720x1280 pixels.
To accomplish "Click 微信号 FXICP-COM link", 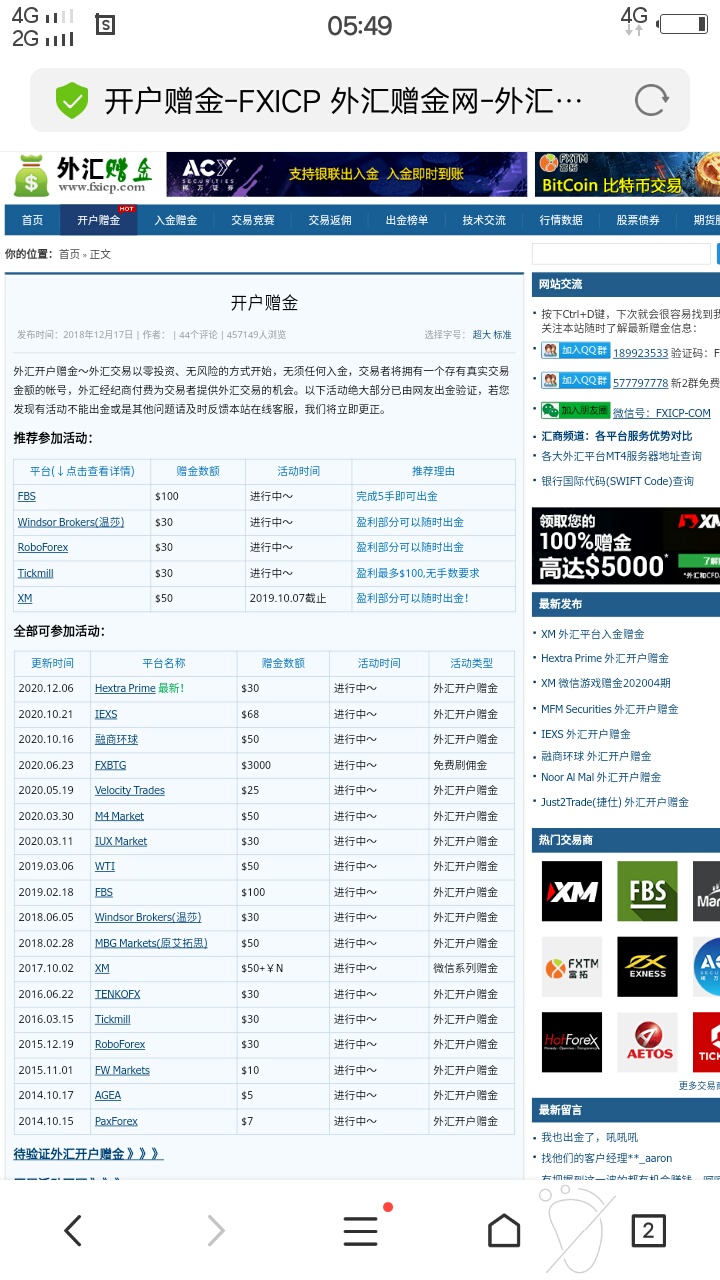I will 662,413.
